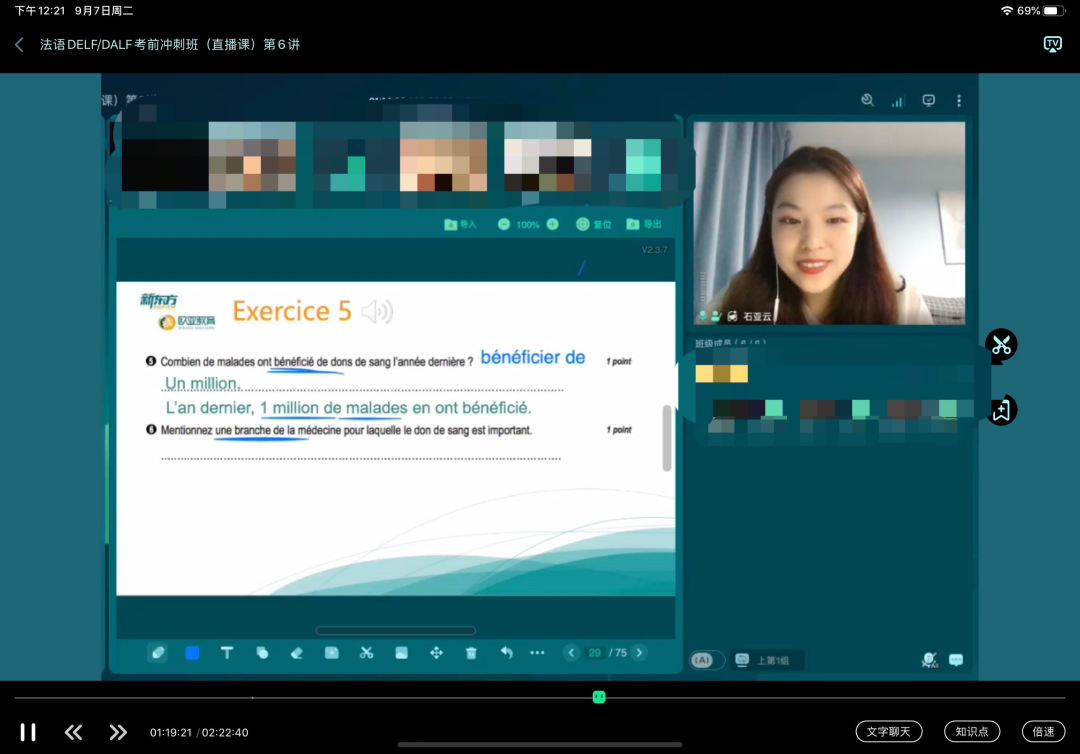This screenshot has width=1080, height=754.
Task: Click the blue 'bénéficier de' annotation
Action: pos(532,357)
